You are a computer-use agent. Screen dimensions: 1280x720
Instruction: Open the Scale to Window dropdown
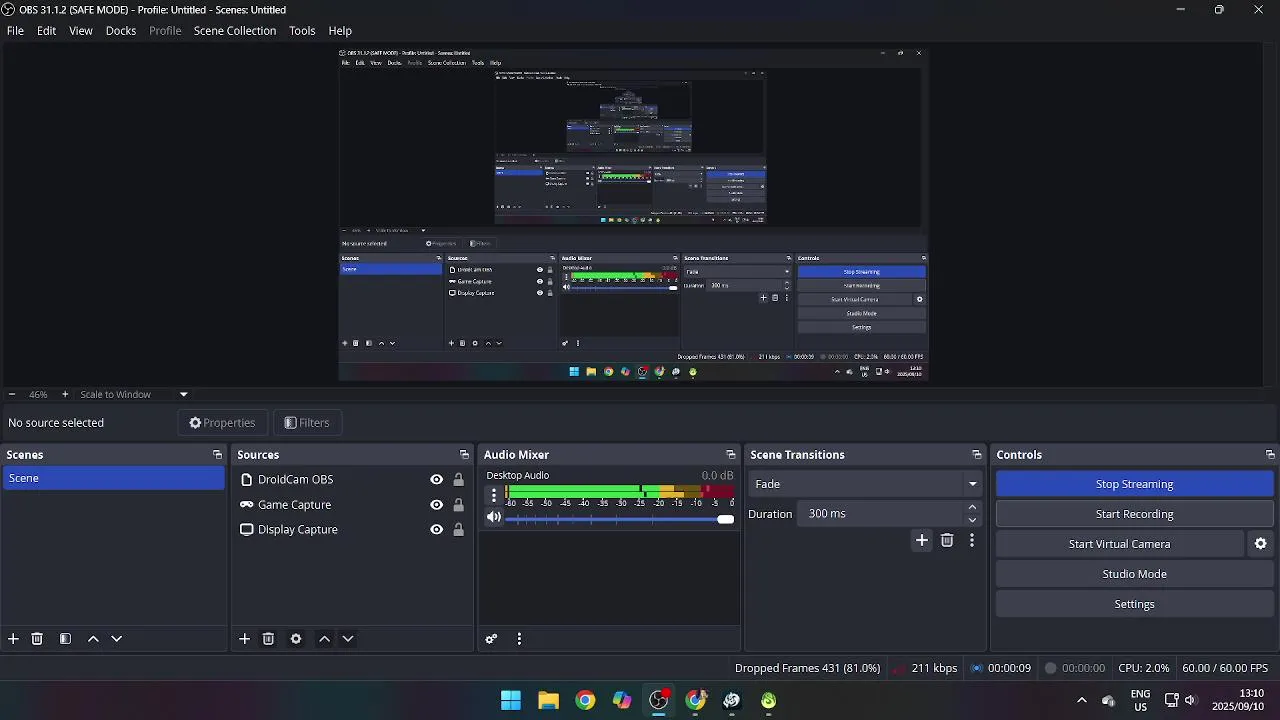tap(134, 394)
